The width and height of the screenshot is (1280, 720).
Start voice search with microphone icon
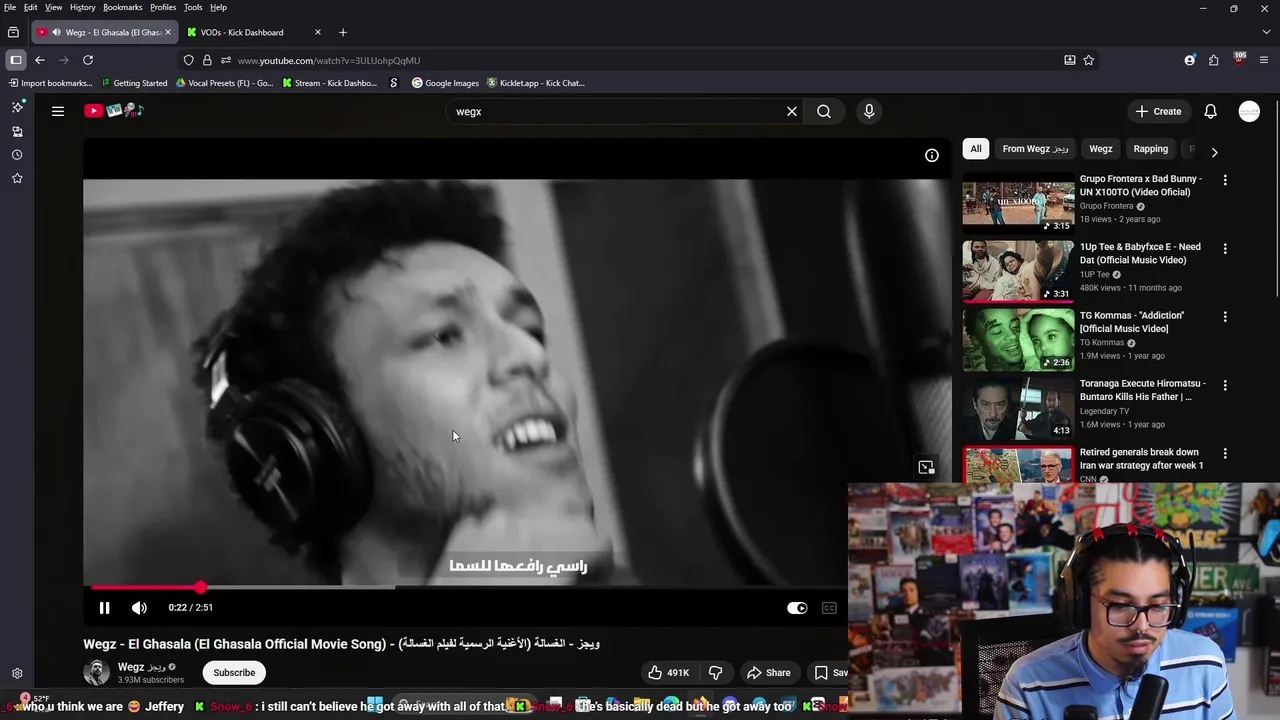869,111
